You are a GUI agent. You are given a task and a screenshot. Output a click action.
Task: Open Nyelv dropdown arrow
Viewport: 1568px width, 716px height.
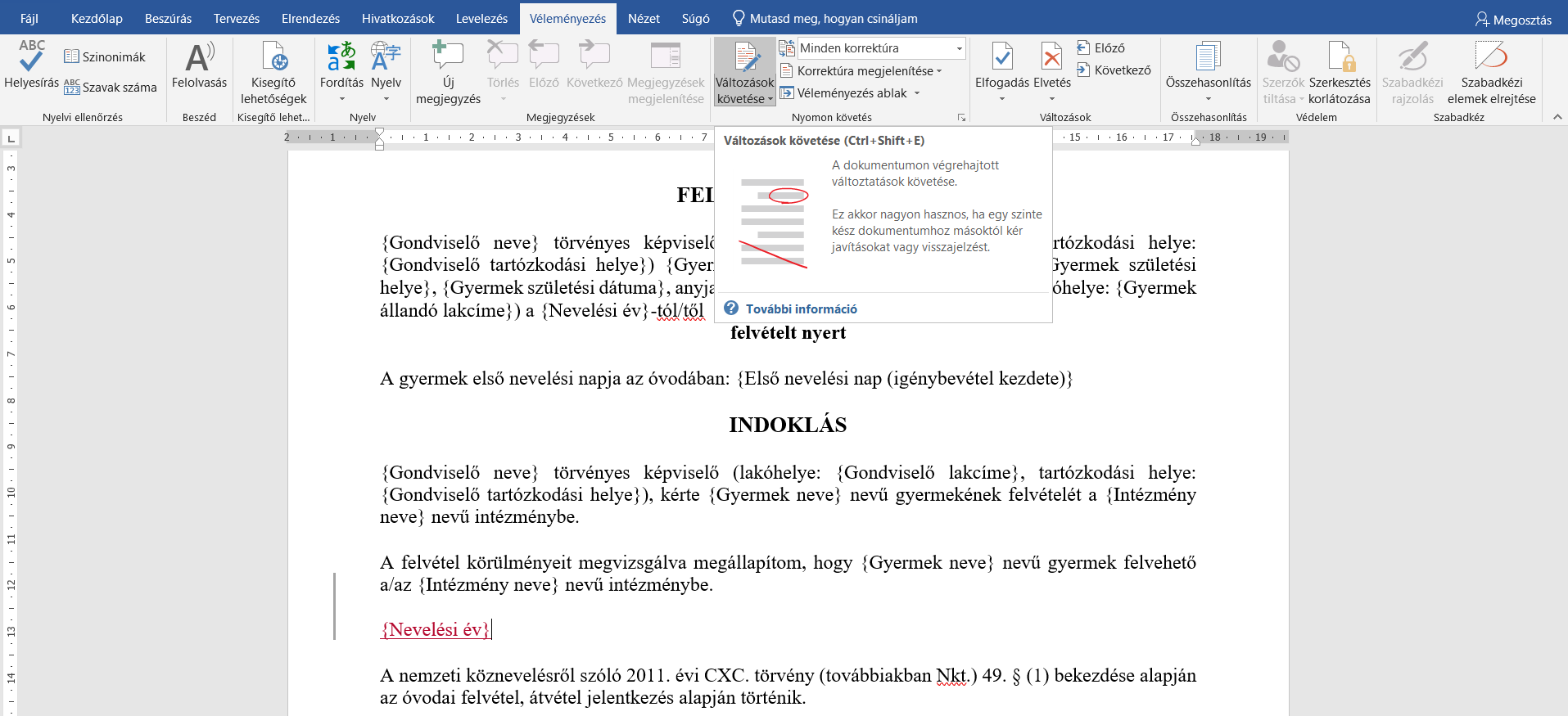coord(386,99)
